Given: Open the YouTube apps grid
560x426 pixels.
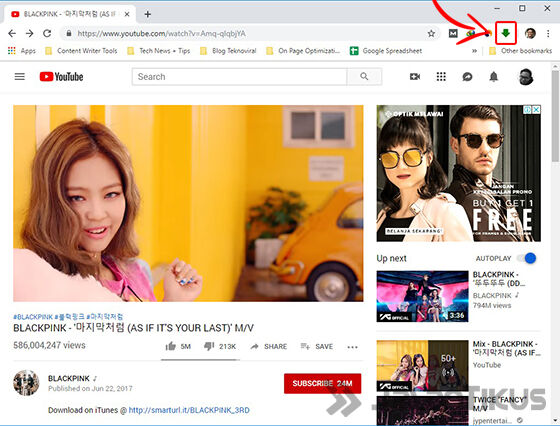Looking at the screenshot, I should [x=441, y=76].
